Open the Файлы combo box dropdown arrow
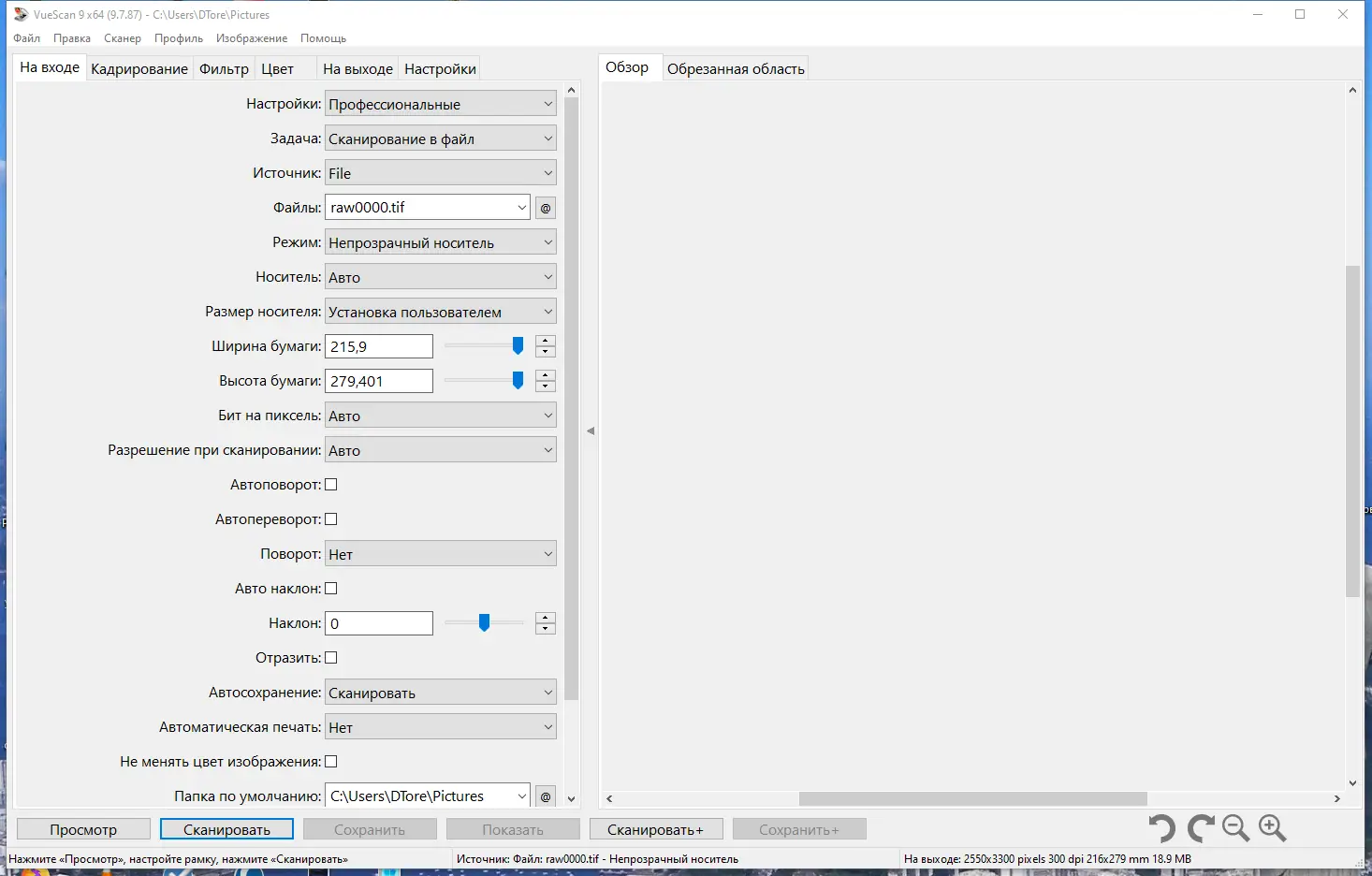The image size is (1372, 876). [521, 208]
